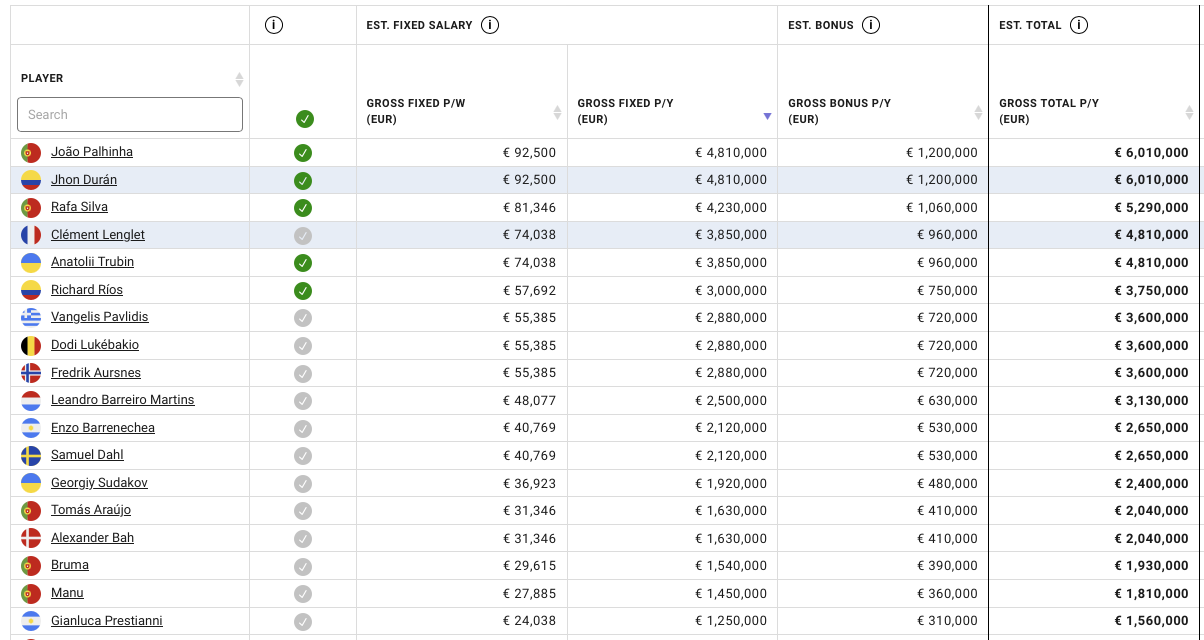Toggle the green verified filter in header

[305, 119]
